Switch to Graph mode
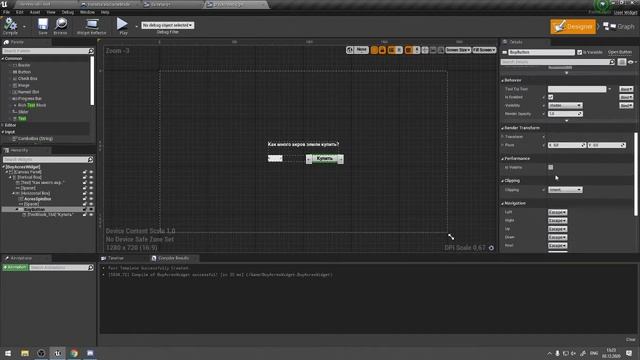The width and height of the screenshot is (640, 360). point(619,27)
